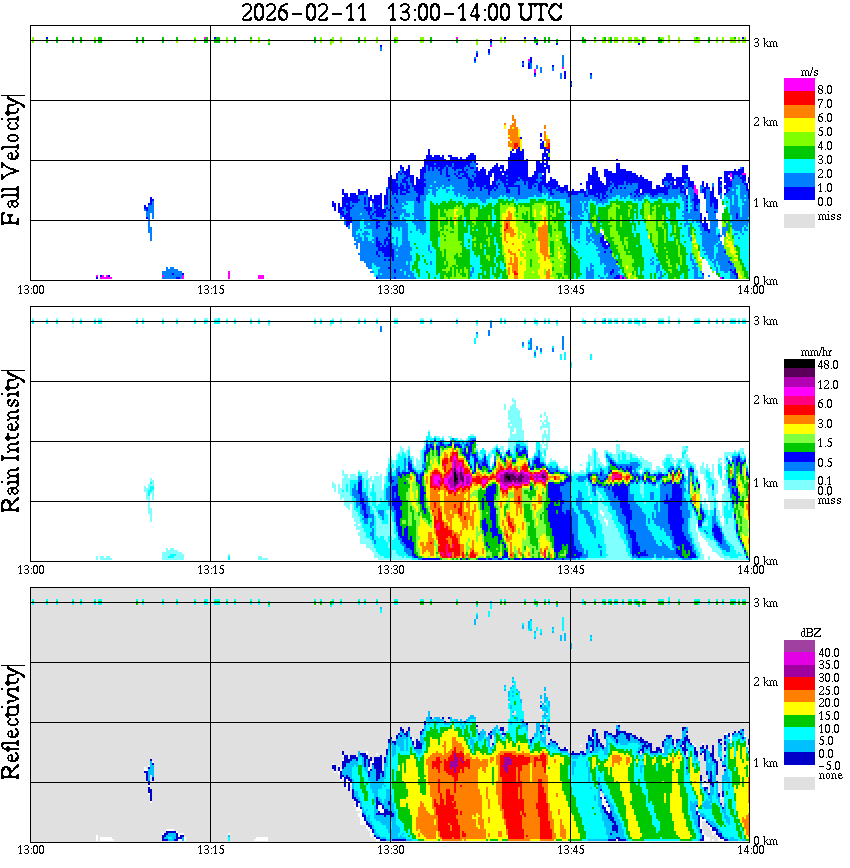Click the '2 km' label of the Fall Velocity plot
850x868 pixels.
[x=766, y=122]
